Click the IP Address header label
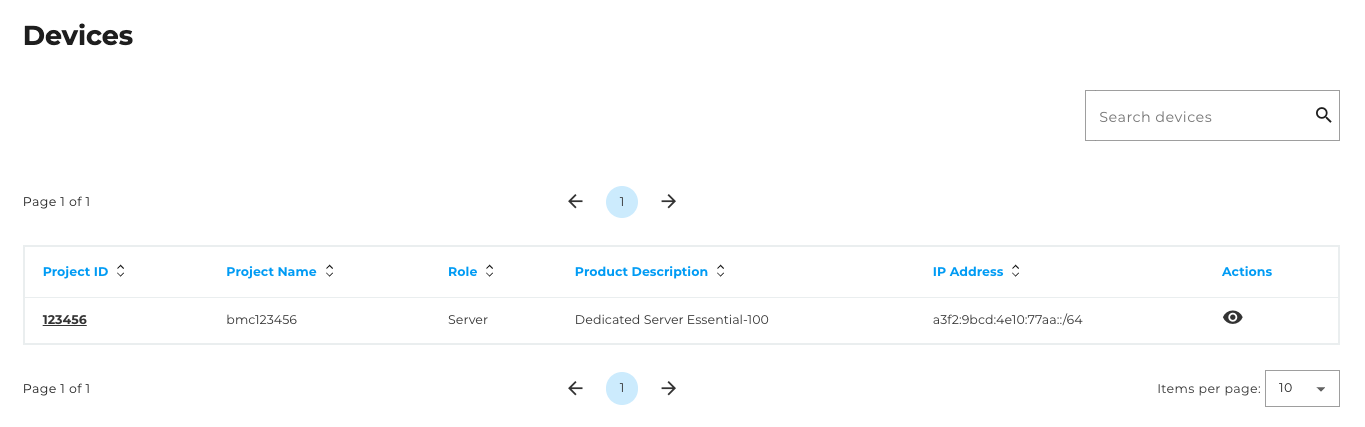The image size is (1365, 427). pyautogui.click(x=967, y=271)
